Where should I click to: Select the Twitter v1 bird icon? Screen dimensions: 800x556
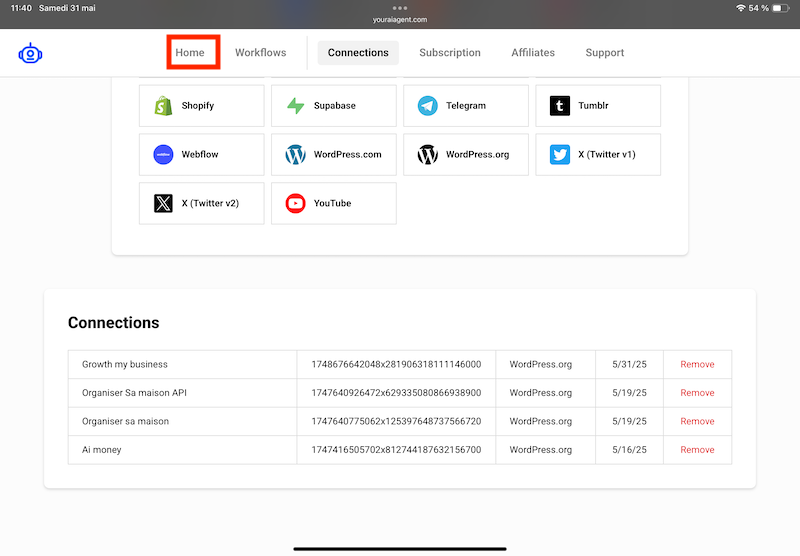[x=560, y=155]
